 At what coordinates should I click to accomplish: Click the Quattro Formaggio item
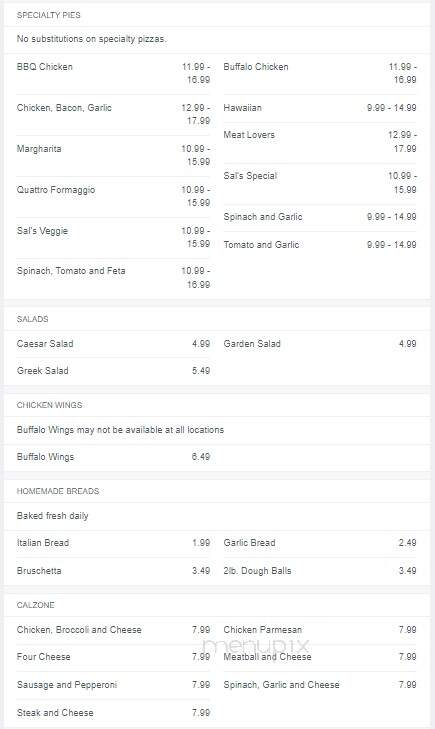tap(56, 190)
